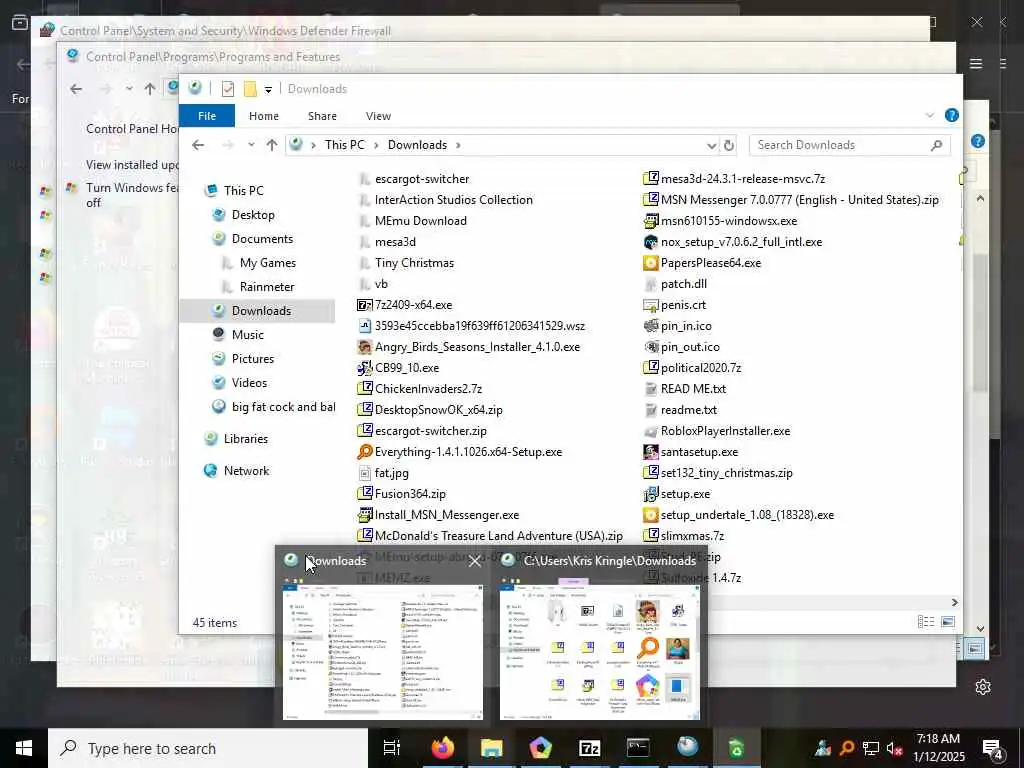The image size is (1024, 768).
Task: Click Turn Windows features on or off link
Action: click(132, 195)
